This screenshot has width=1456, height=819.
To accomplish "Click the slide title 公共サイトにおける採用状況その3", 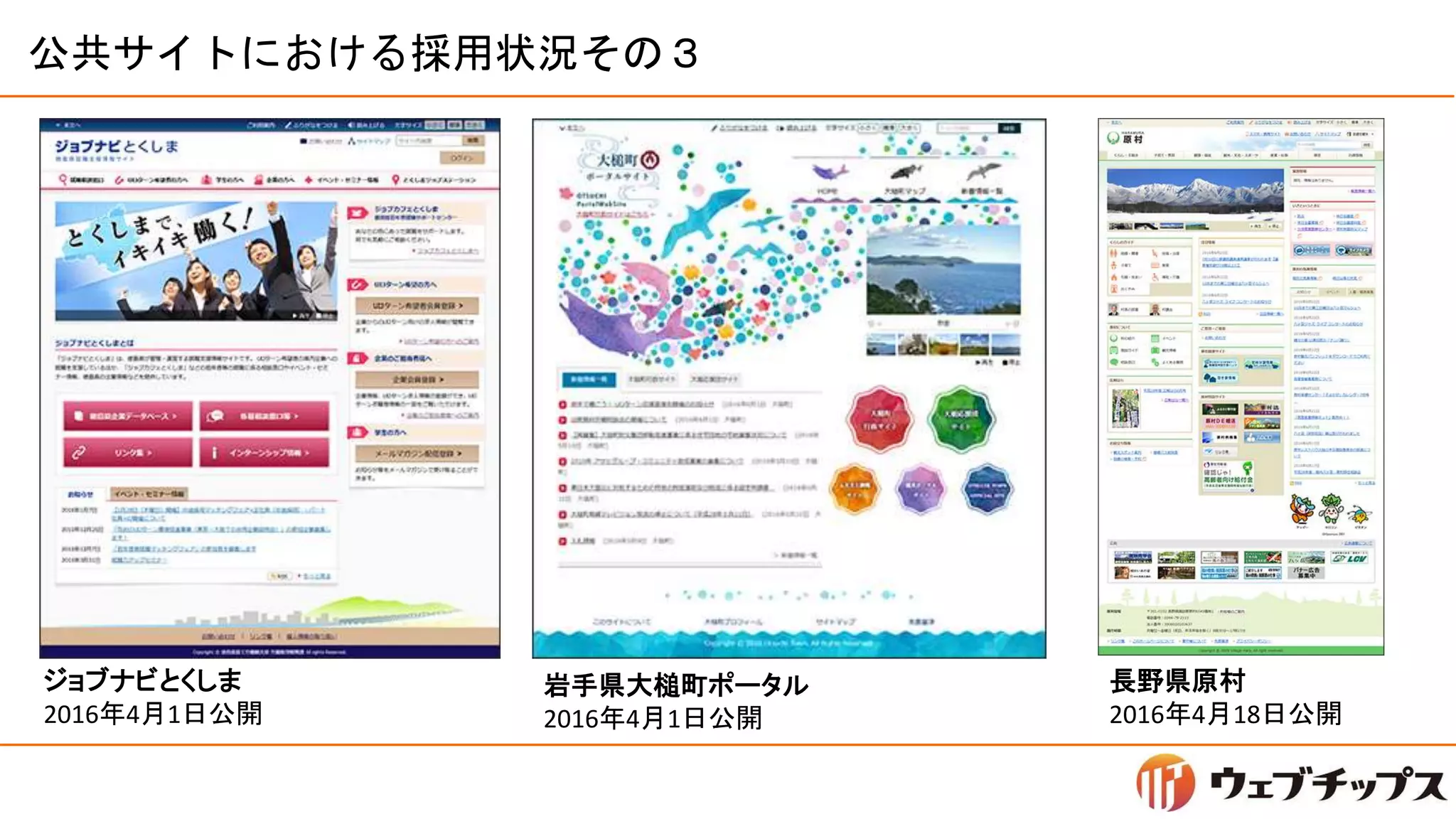I will coord(364,53).
